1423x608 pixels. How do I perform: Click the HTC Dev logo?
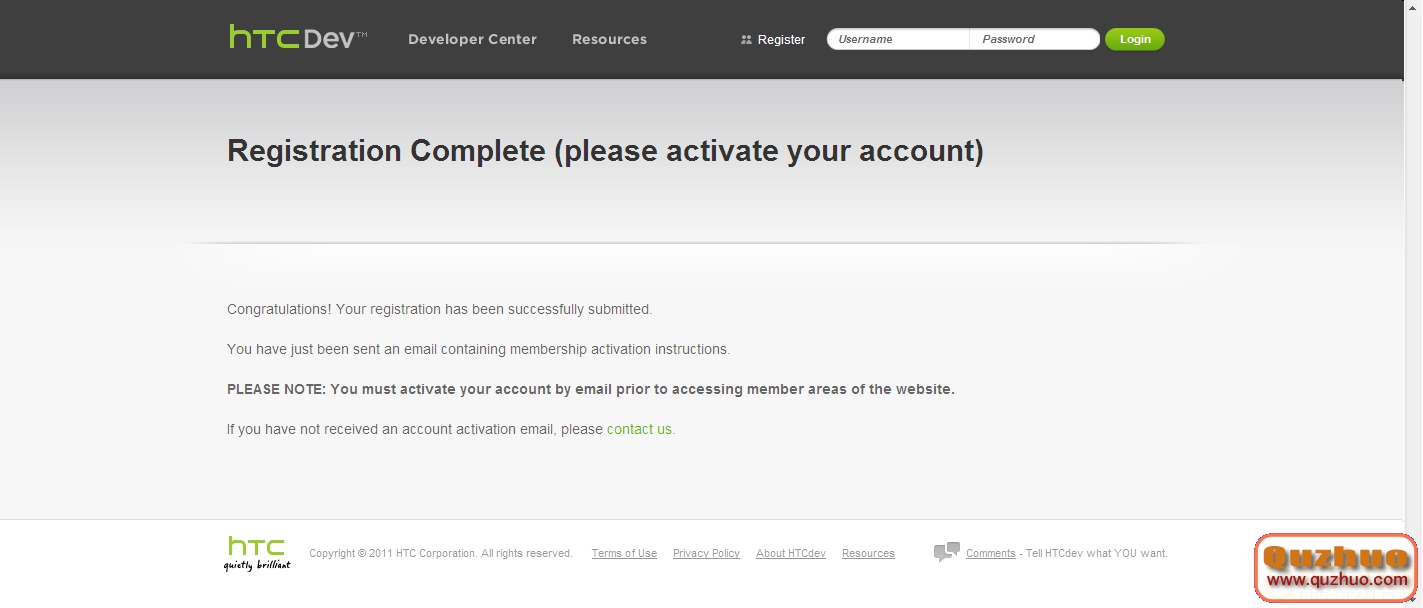tap(295, 36)
